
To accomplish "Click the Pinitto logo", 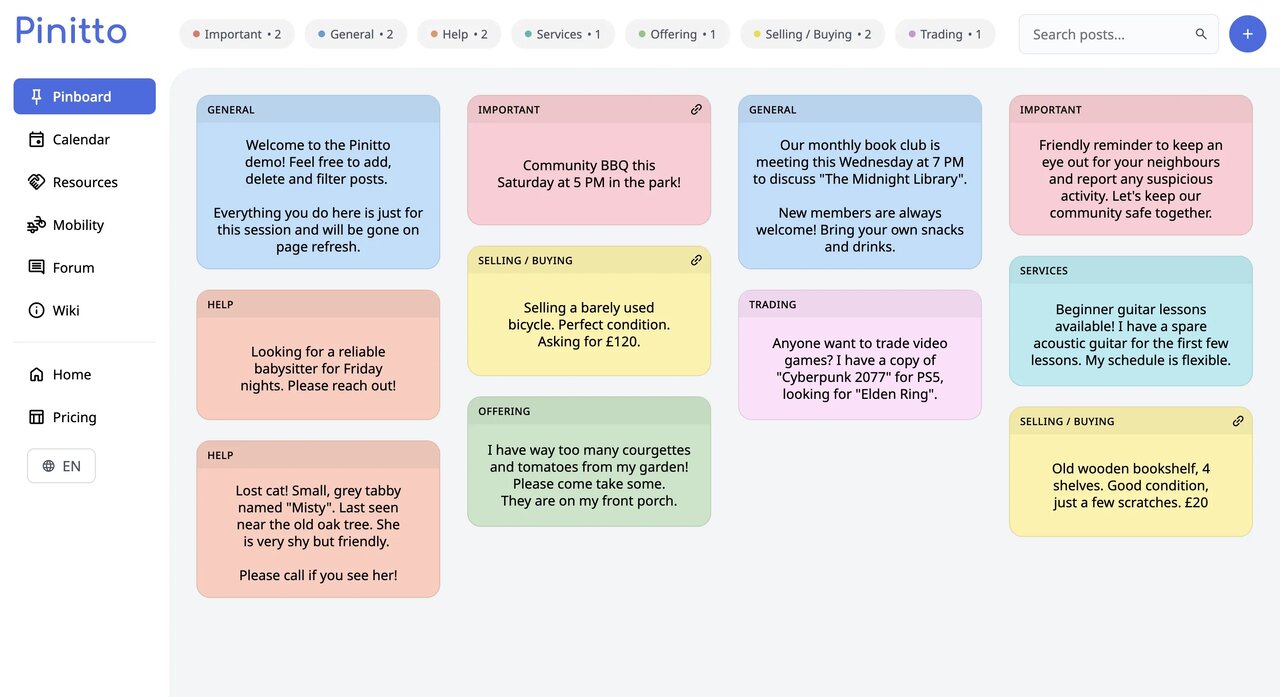I will (x=70, y=30).
